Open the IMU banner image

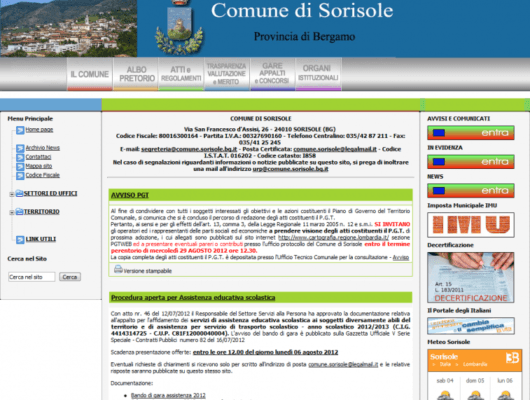tap(471, 225)
